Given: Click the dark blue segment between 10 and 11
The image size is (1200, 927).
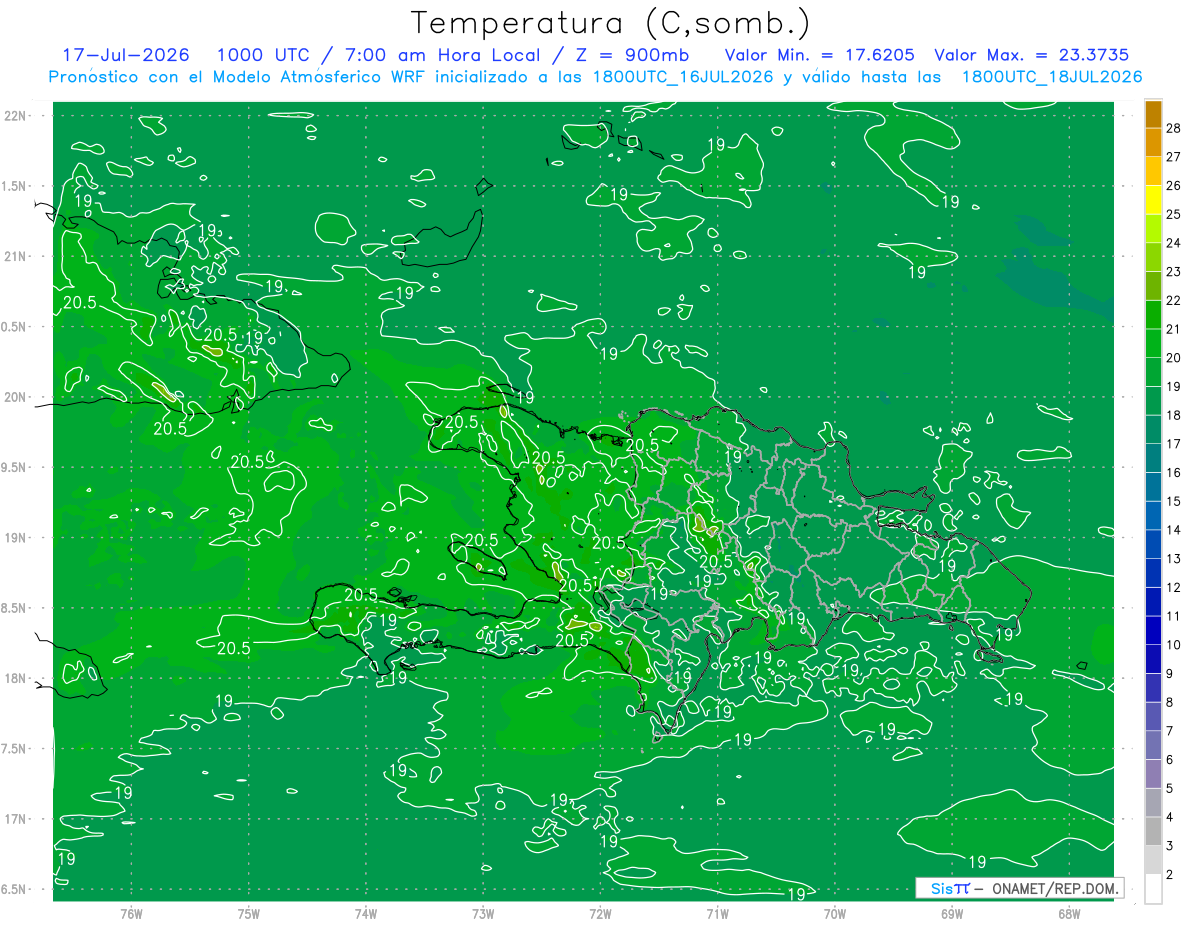Looking at the screenshot, I should click(x=1153, y=631).
